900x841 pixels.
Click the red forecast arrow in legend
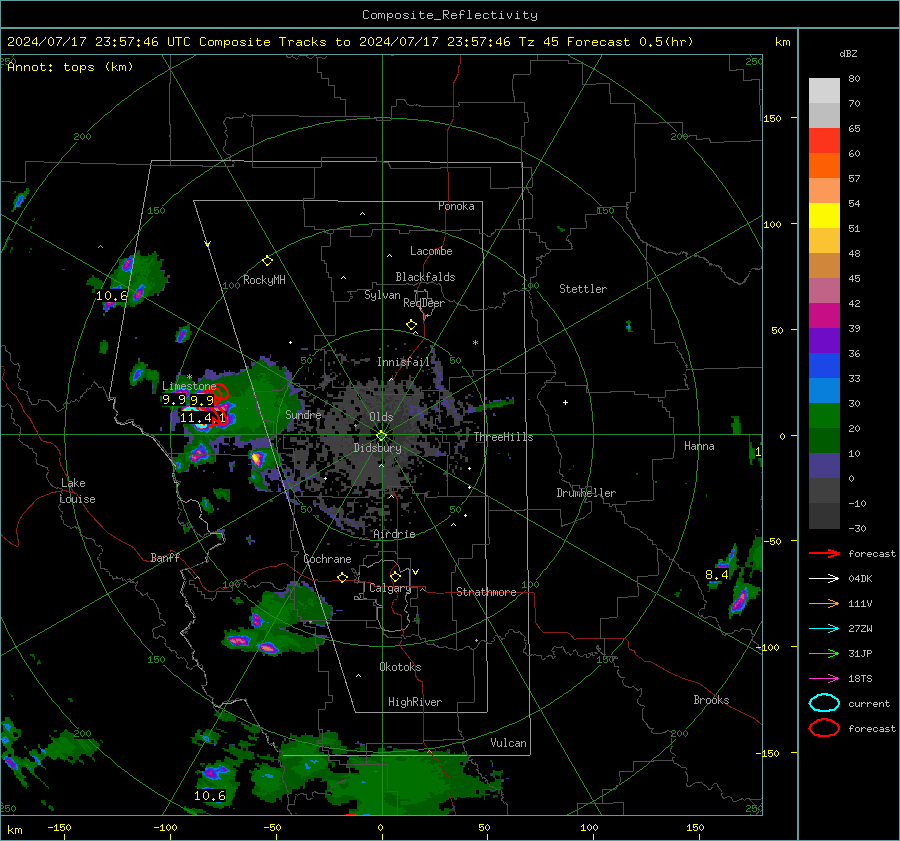824,553
